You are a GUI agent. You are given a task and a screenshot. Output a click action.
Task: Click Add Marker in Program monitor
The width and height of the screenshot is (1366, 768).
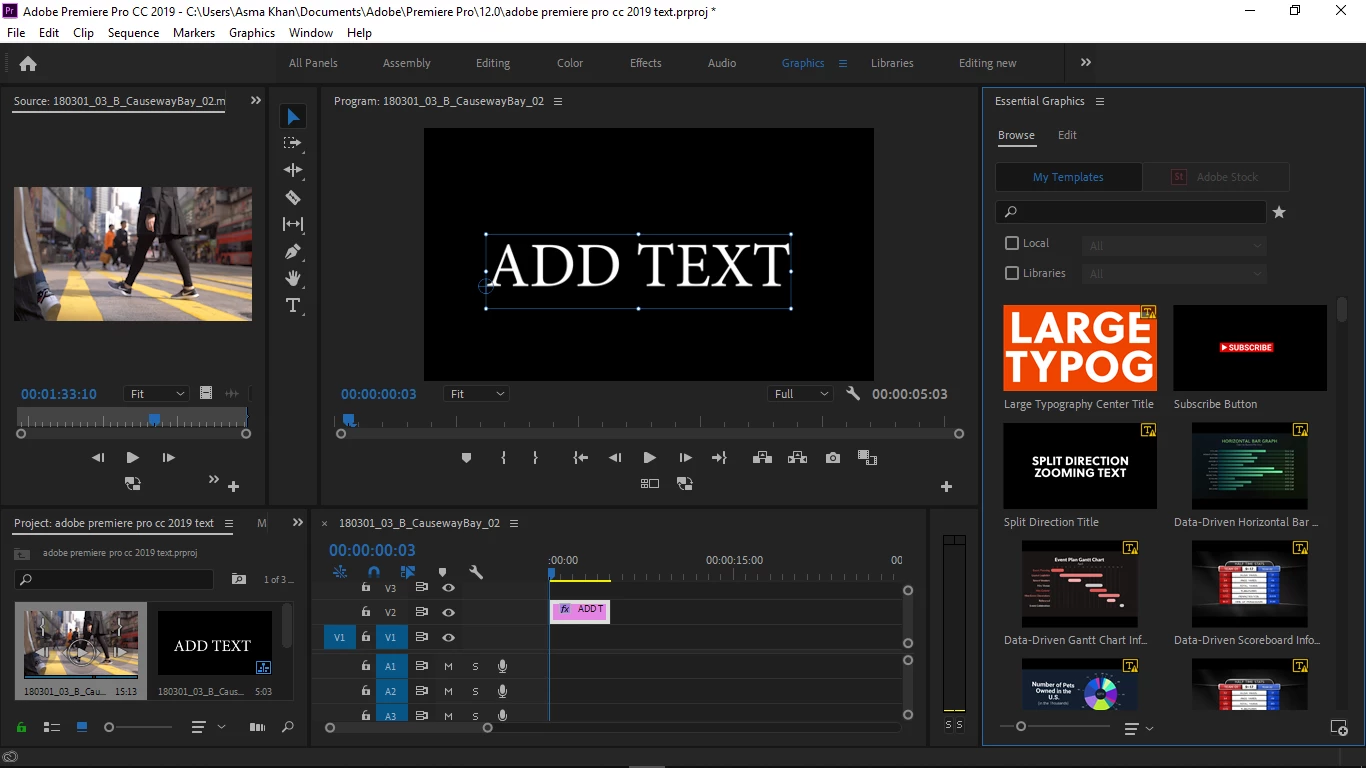click(x=466, y=458)
